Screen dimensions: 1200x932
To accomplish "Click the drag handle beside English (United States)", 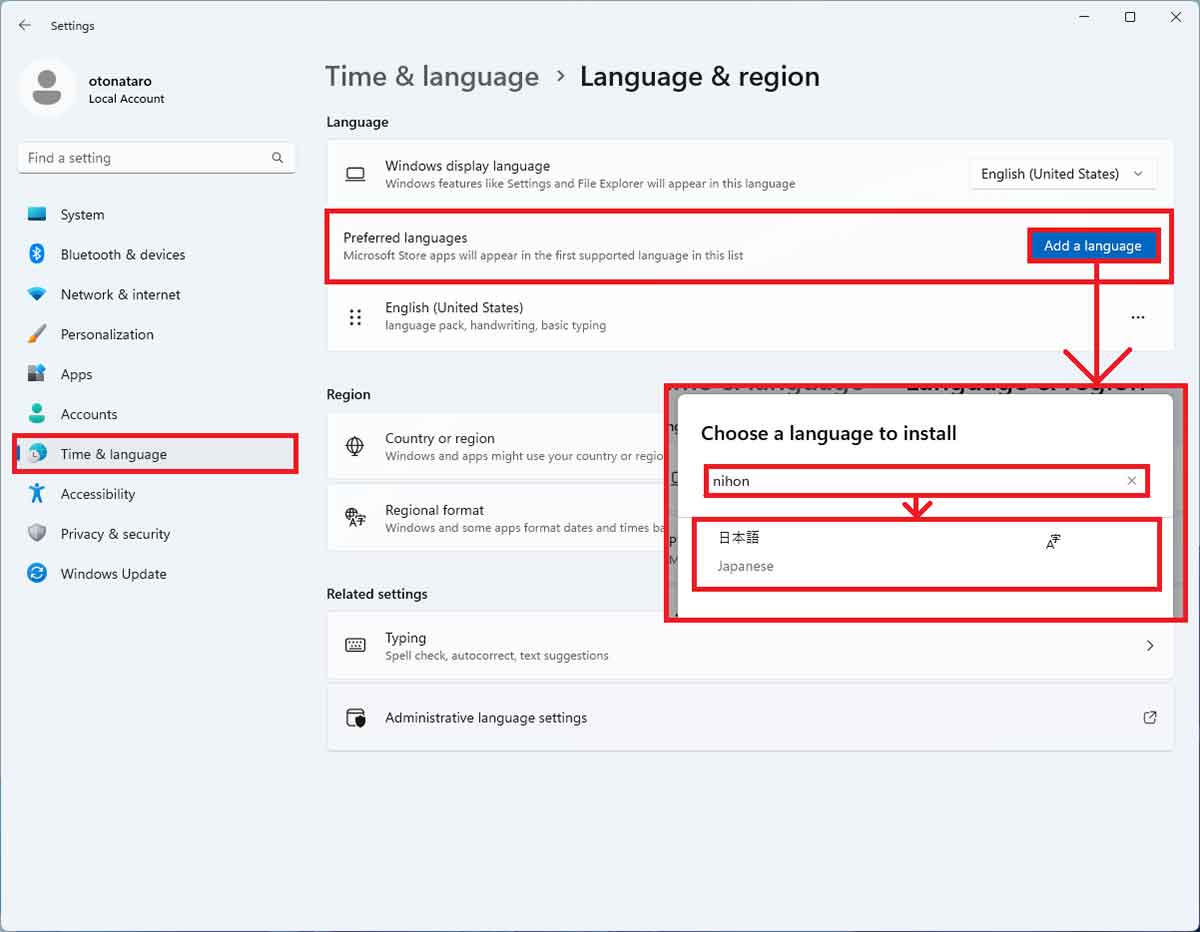I will tap(355, 317).
